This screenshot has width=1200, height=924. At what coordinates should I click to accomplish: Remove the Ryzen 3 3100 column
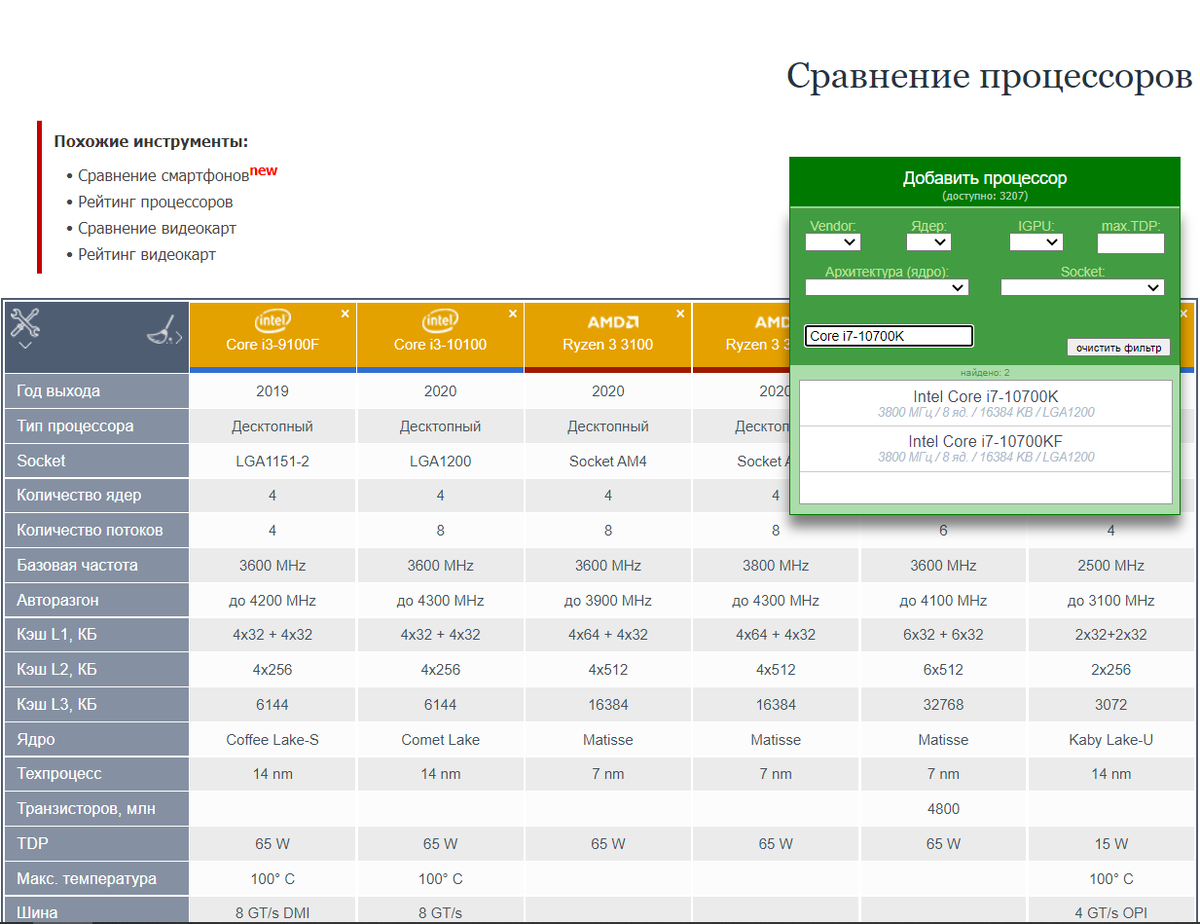click(681, 313)
